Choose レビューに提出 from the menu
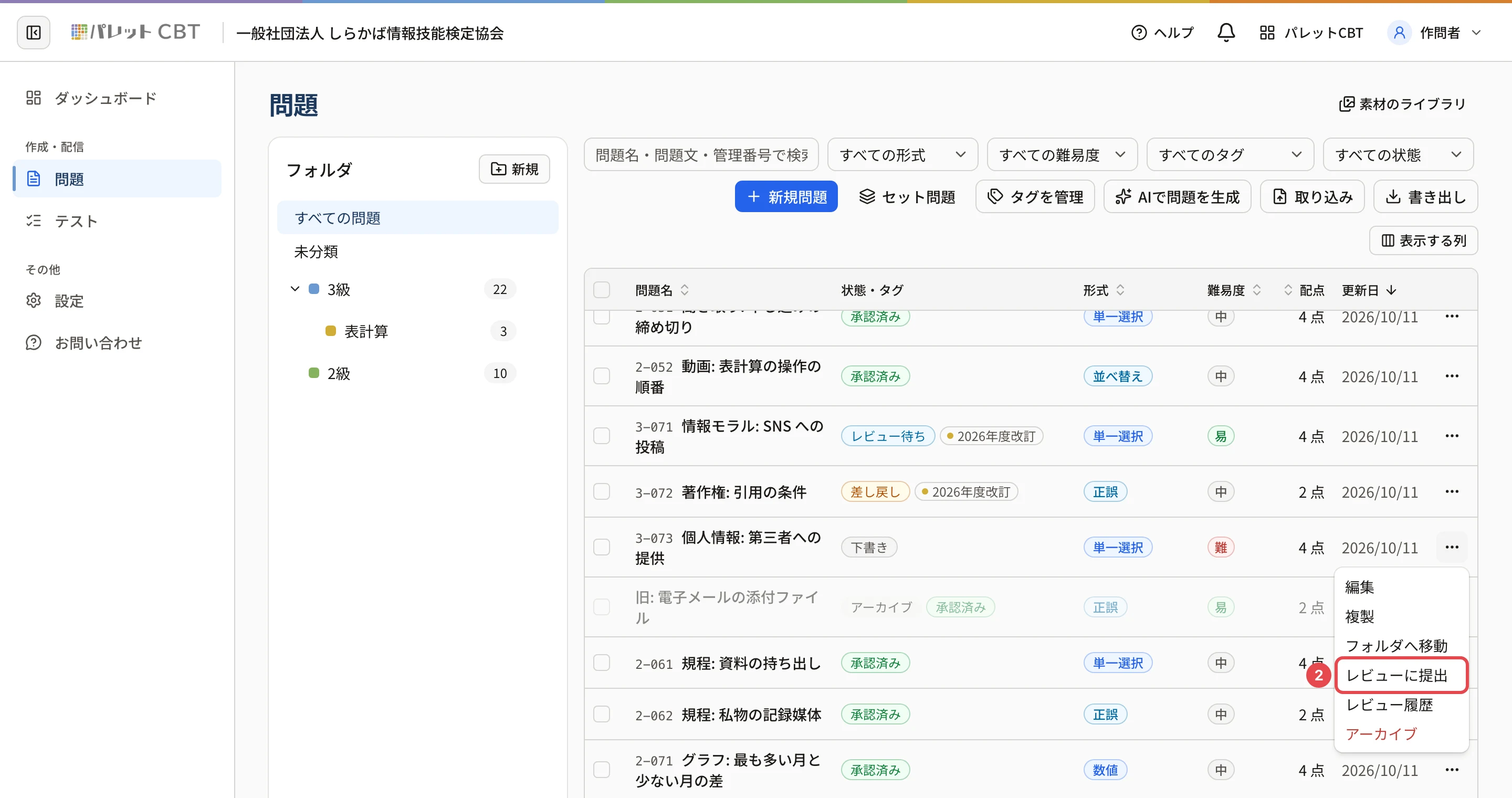Viewport: 1512px width, 798px height. coord(1401,675)
